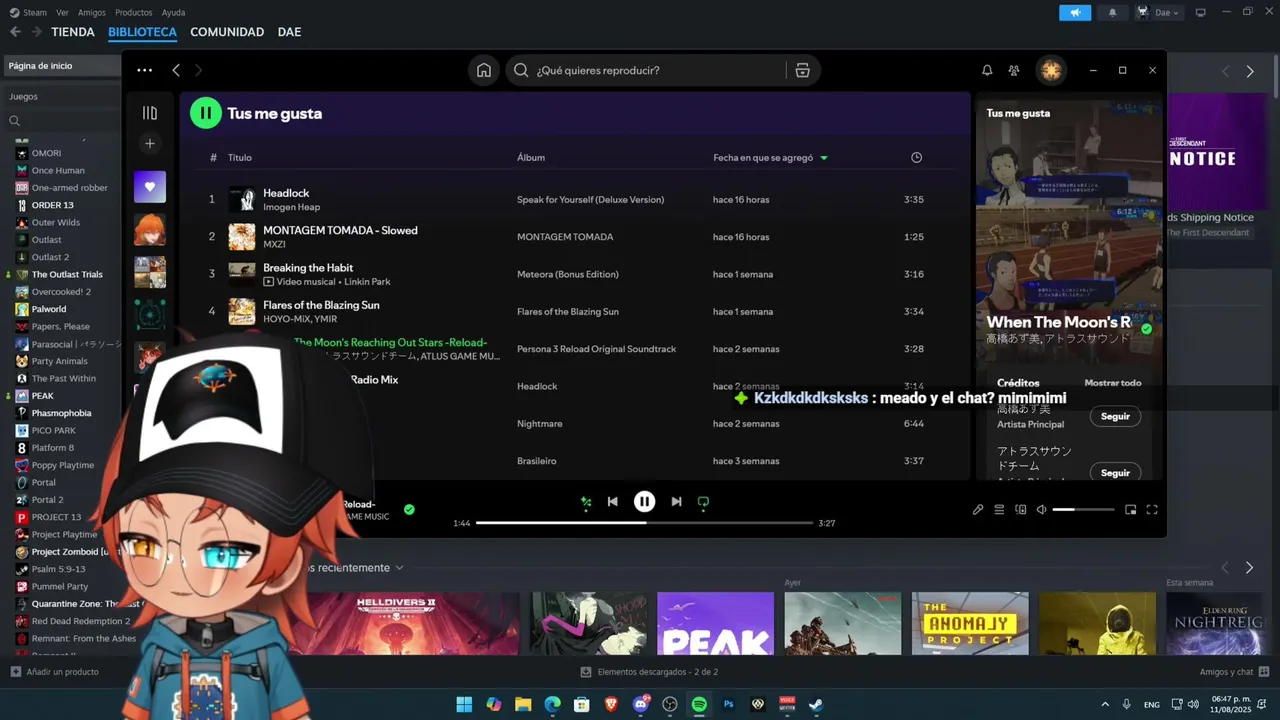Open Persona 3 Reload Original Soundtrack album
This screenshot has width=1280, height=720.
point(597,349)
